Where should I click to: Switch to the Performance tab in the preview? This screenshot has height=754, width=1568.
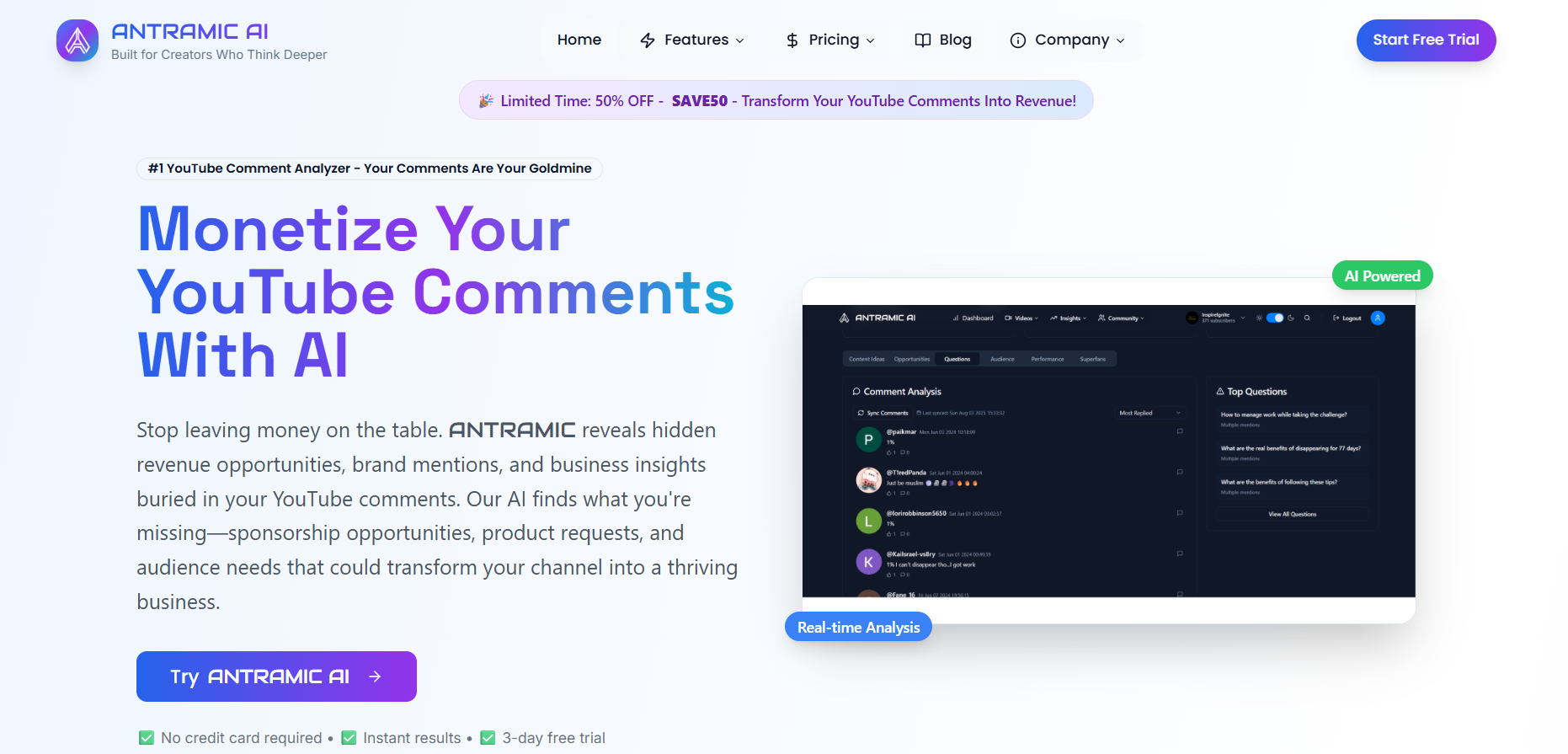pyautogui.click(x=1048, y=359)
